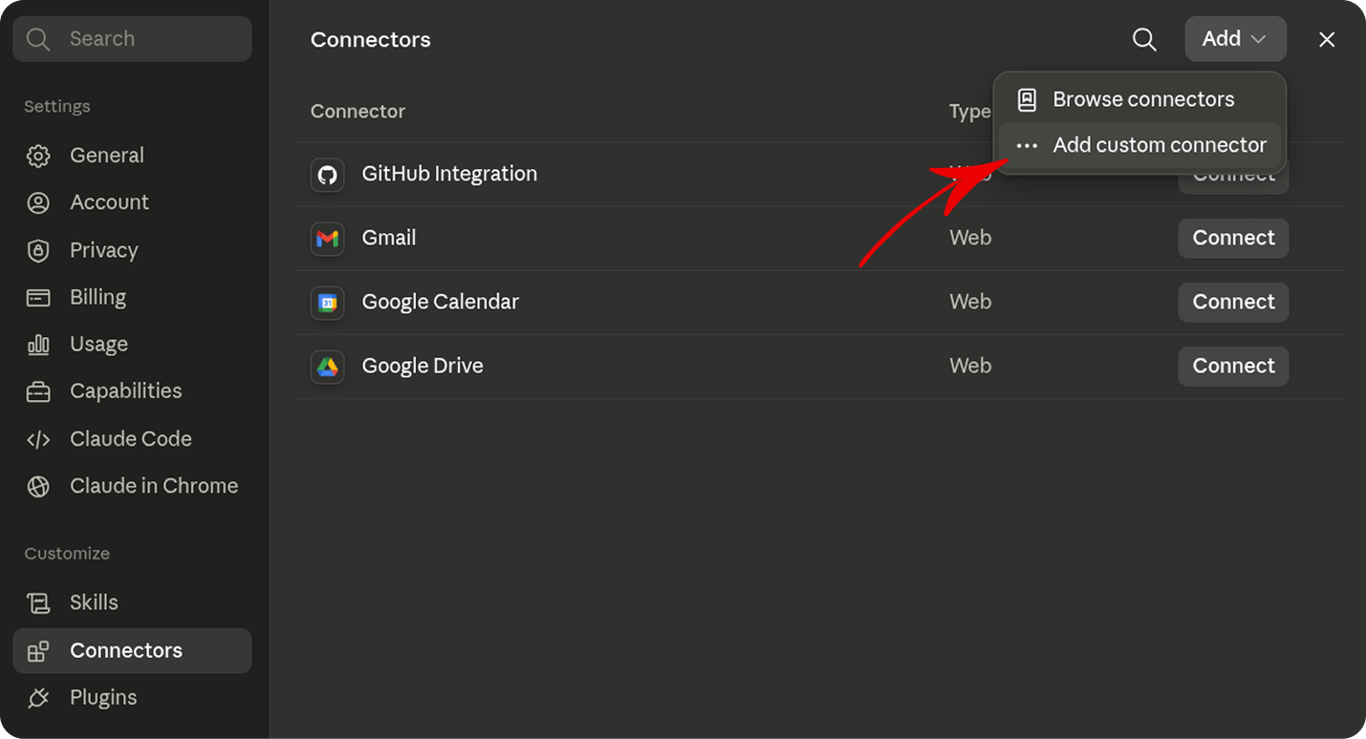1366x739 pixels.
Task: Click the Web type in Google Calendar row
Action: (970, 302)
